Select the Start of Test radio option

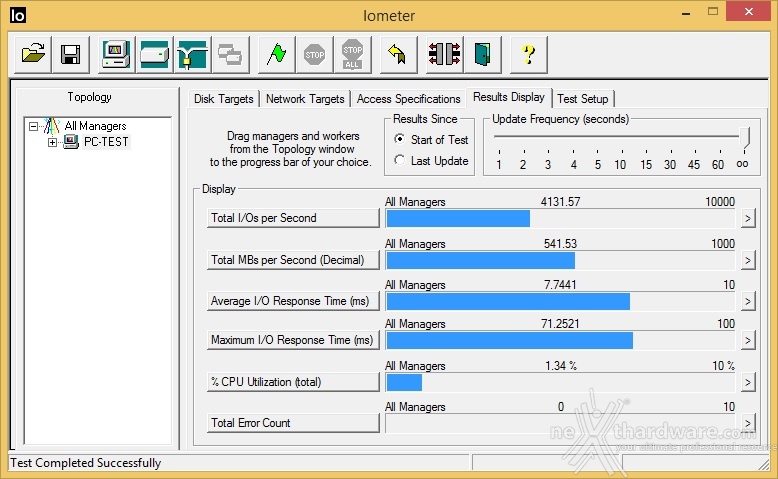click(399, 139)
